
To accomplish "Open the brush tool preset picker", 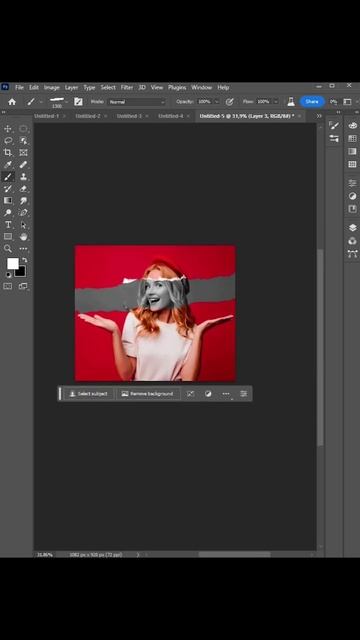I will click(34, 102).
